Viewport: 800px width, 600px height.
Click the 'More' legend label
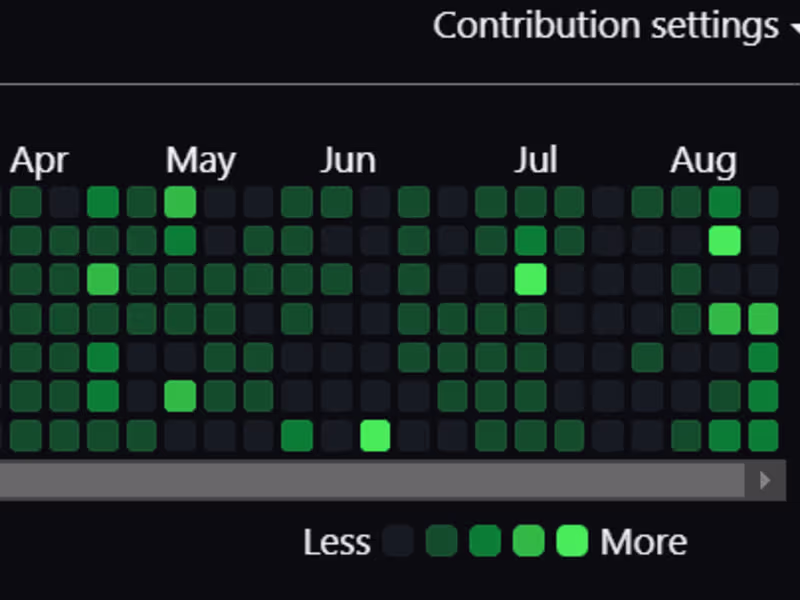click(643, 542)
